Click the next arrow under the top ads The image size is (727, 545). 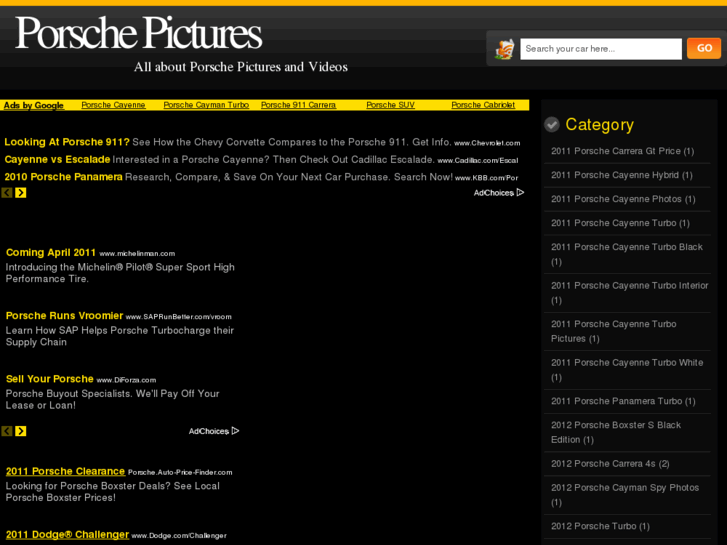tap(20, 192)
